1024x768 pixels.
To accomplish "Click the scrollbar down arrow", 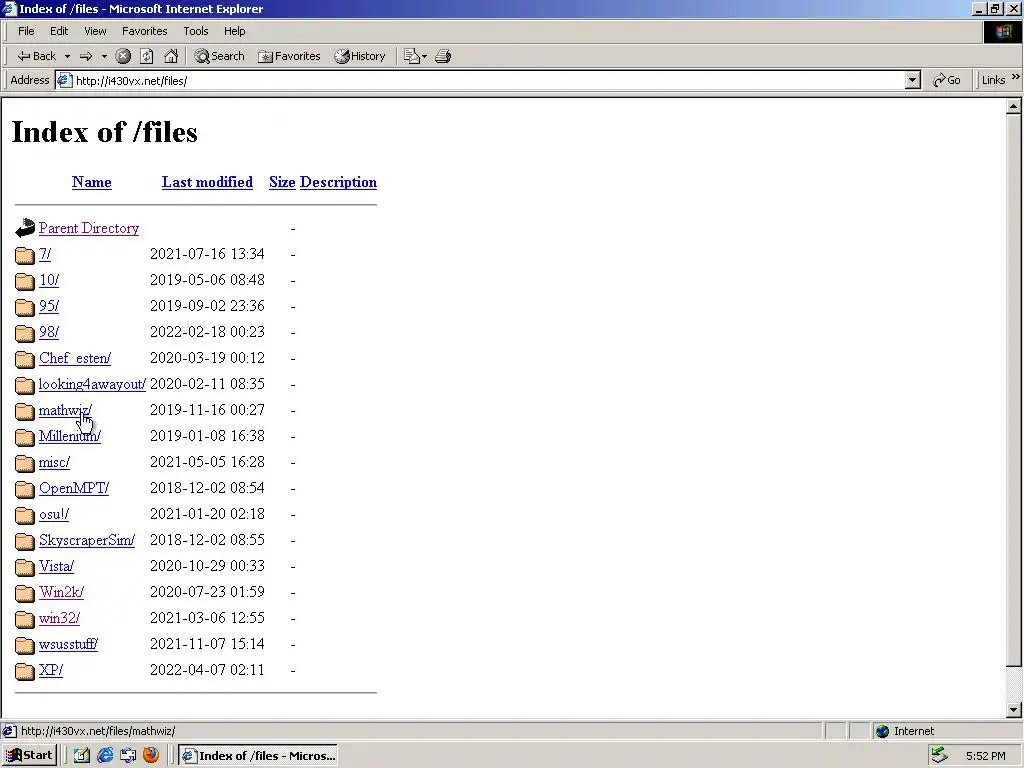I will point(1014,710).
